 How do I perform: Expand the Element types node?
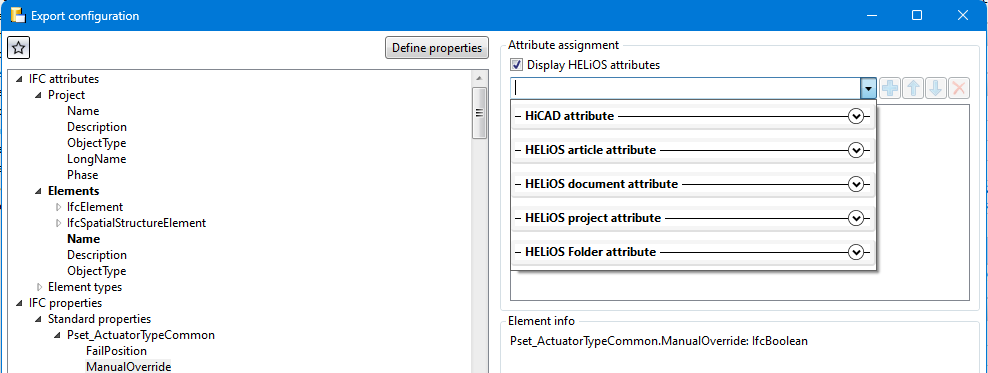click(x=40, y=287)
